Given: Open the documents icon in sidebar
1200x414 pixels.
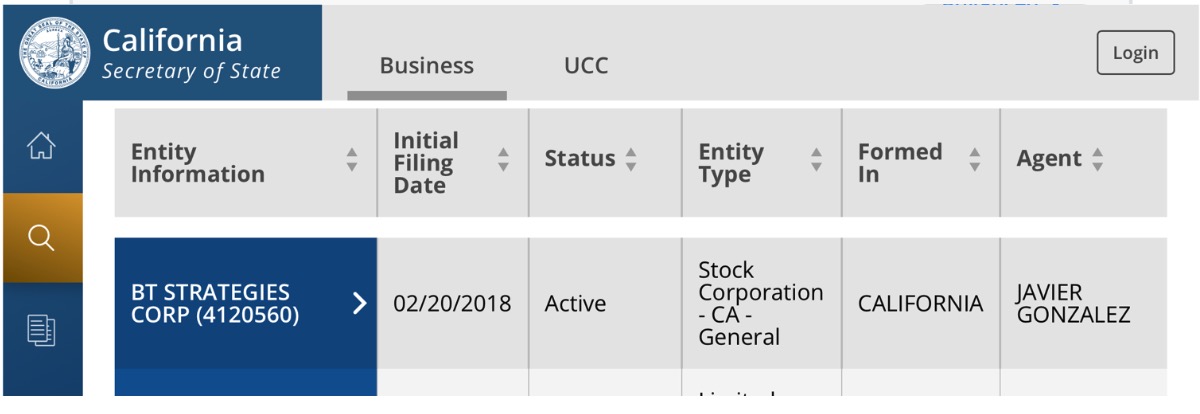Looking at the screenshot, I should (x=41, y=329).
